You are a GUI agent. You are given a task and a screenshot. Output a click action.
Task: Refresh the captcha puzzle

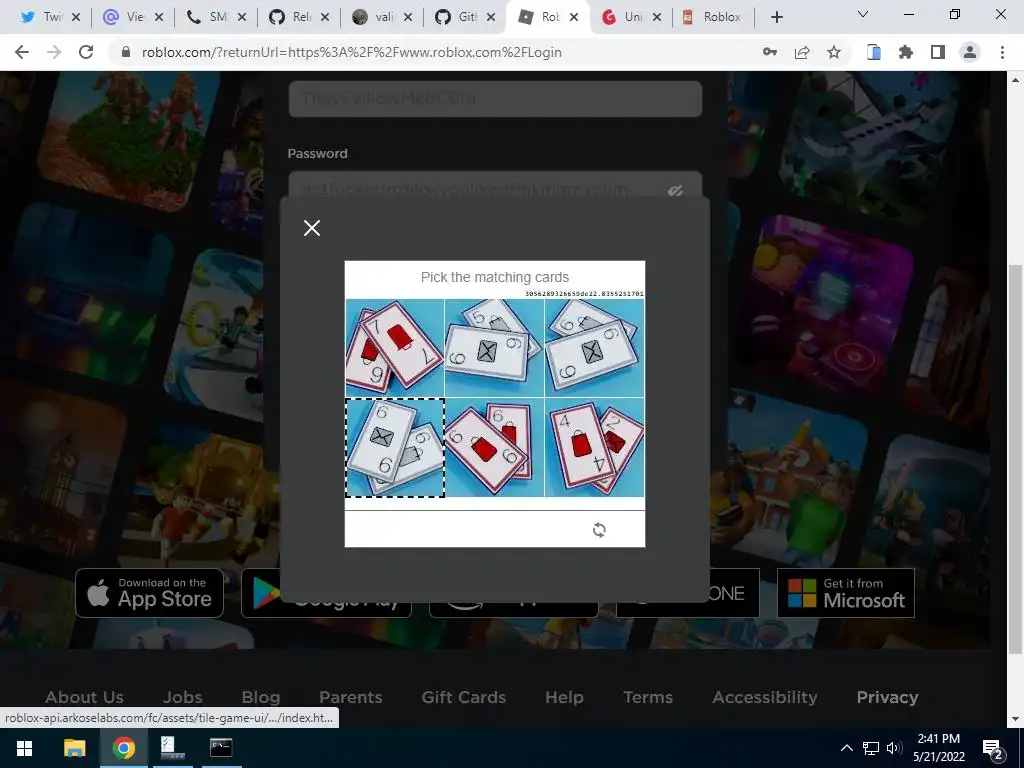pos(599,530)
